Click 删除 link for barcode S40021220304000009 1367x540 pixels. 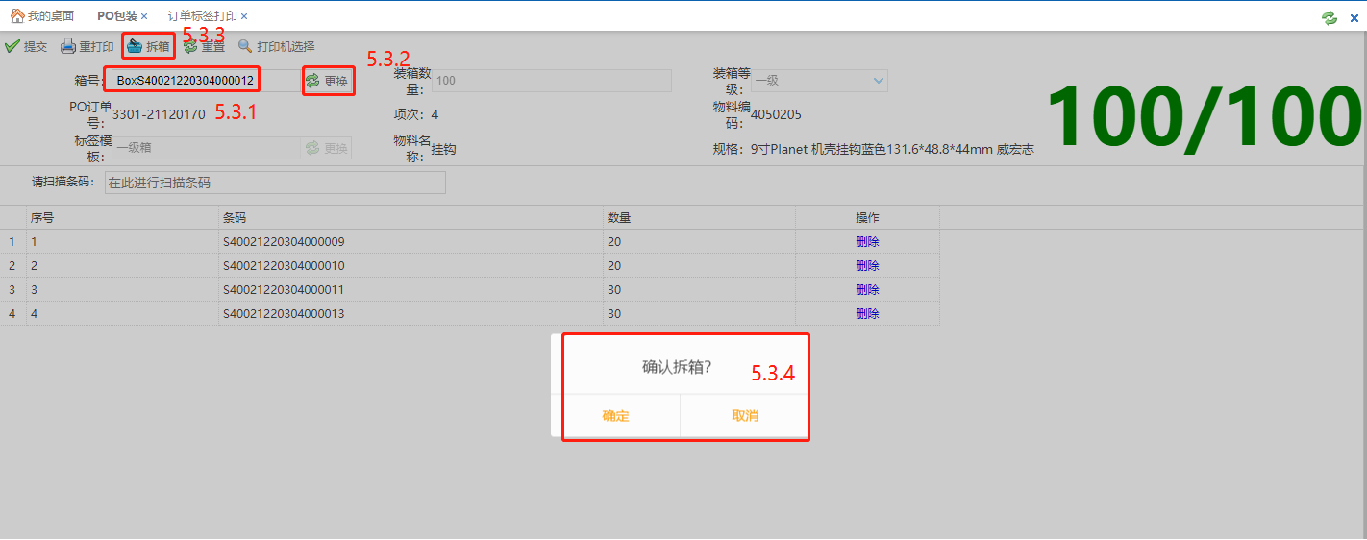point(867,241)
